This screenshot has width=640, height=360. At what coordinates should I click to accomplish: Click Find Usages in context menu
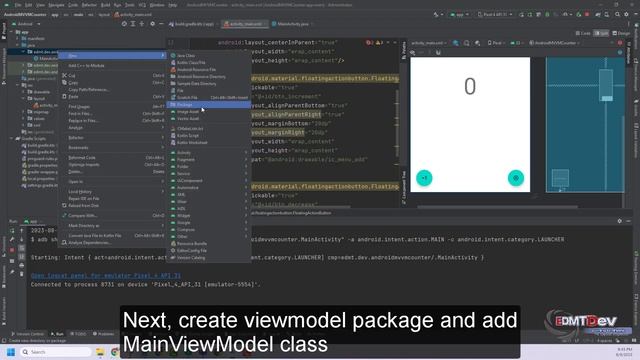click(112, 107)
